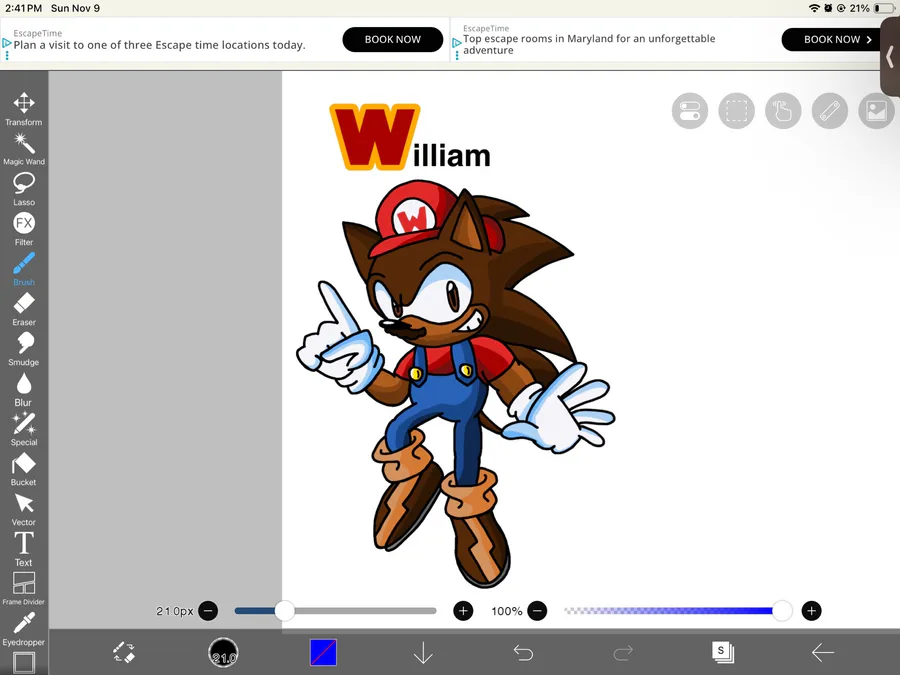The image size is (900, 675).
Task: Tap the 2:41 PM clock
Action: pyautogui.click(x=24, y=8)
